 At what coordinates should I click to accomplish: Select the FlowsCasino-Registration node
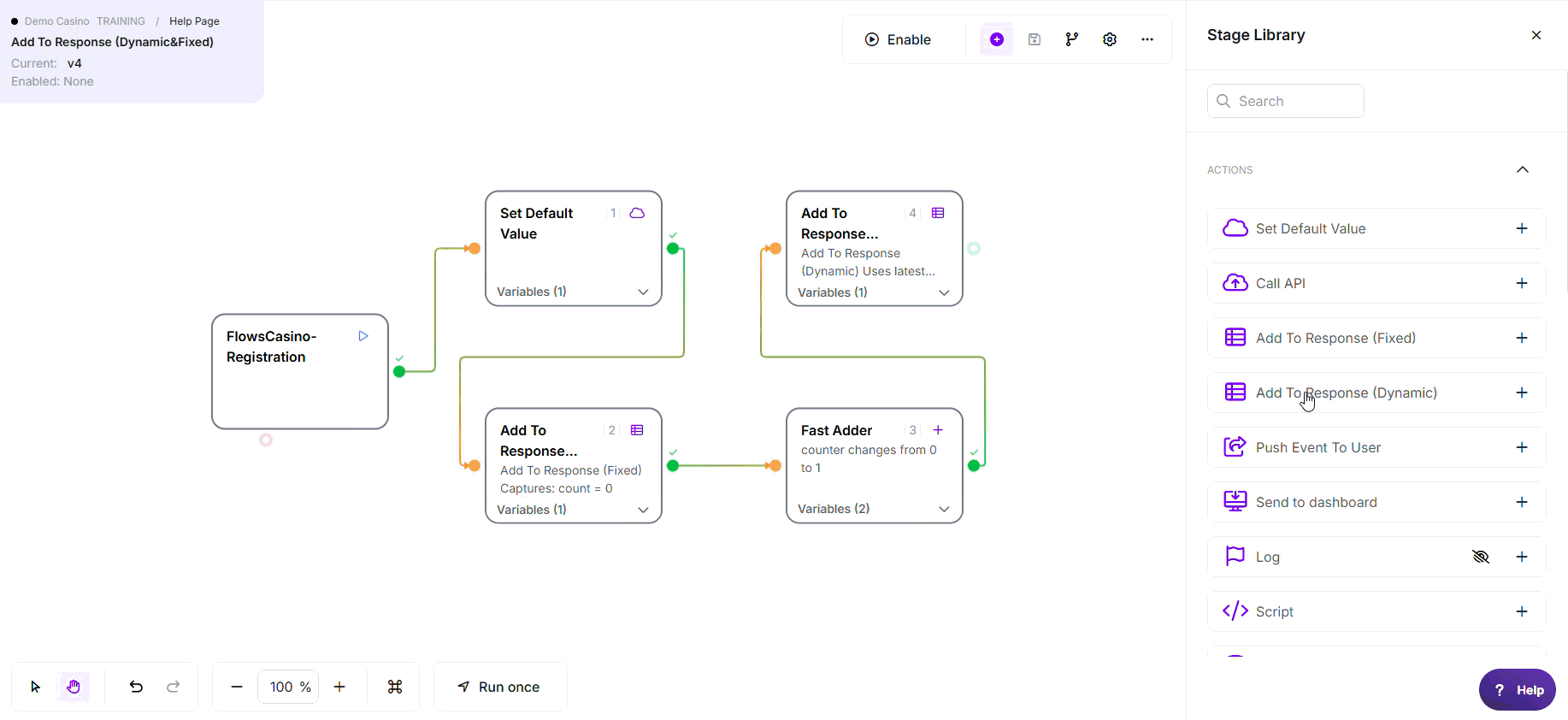coord(300,371)
